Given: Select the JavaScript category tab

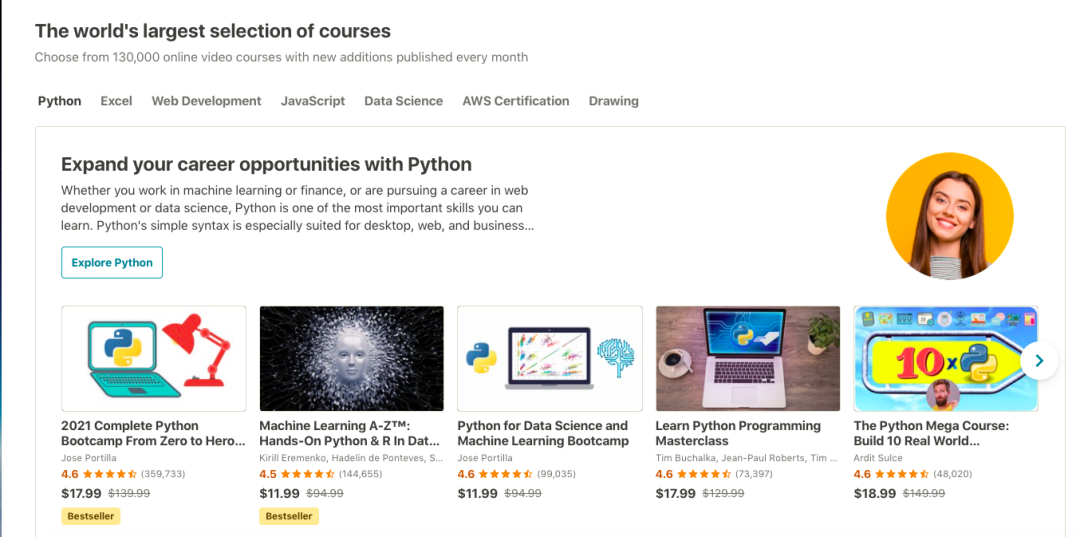Looking at the screenshot, I should 313,101.
